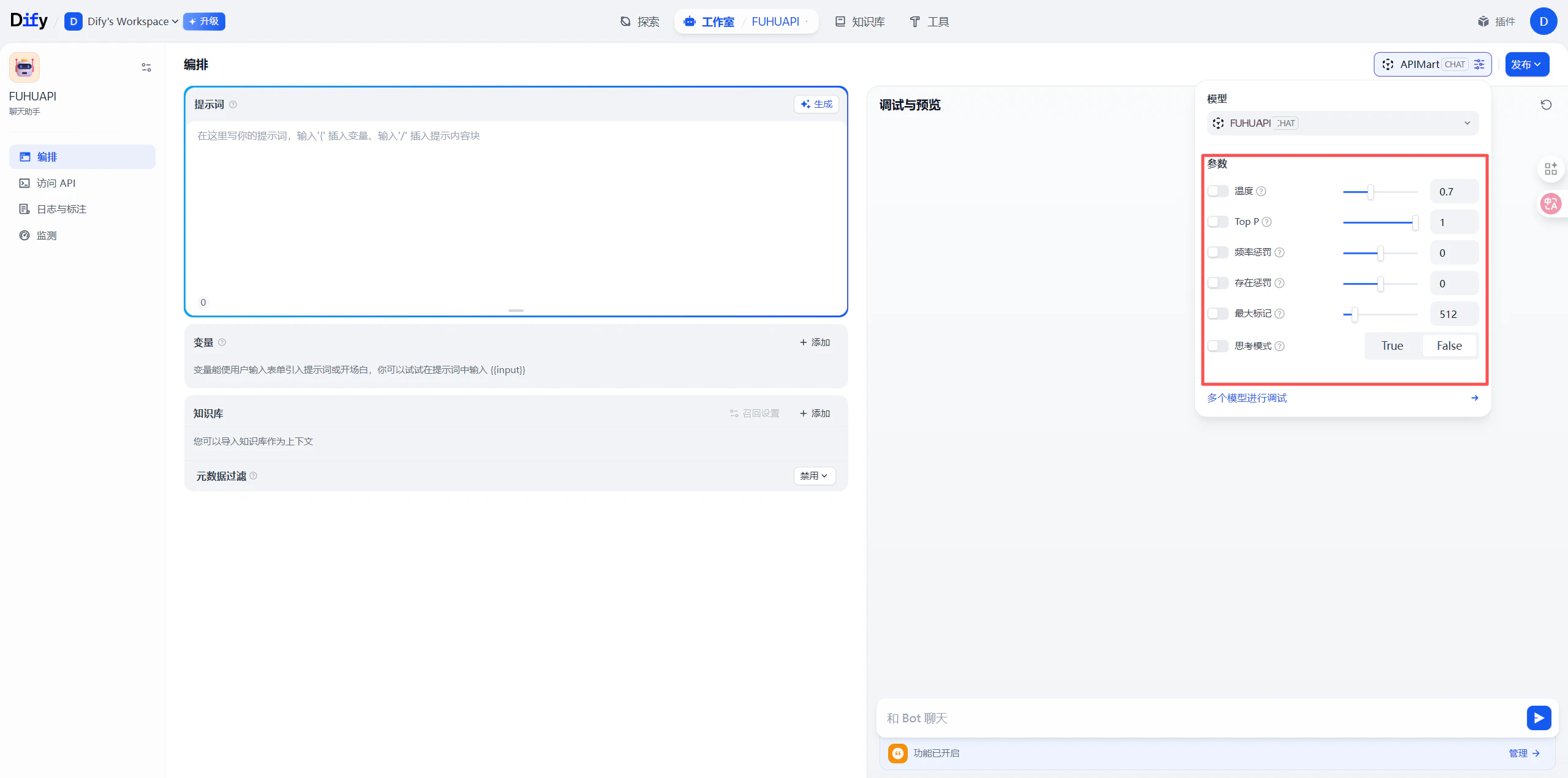This screenshot has width=1568, height=778.
Task: Click the refresh icon in debug panel
Action: (1546, 105)
